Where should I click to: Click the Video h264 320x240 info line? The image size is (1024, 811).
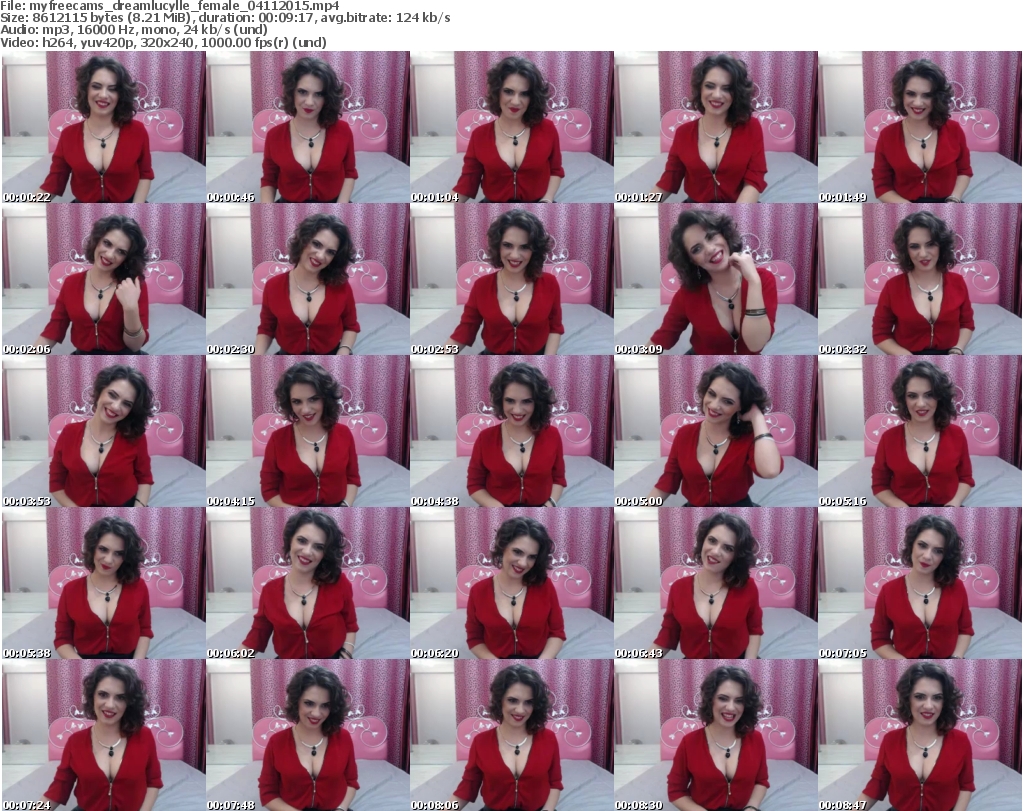[163, 42]
